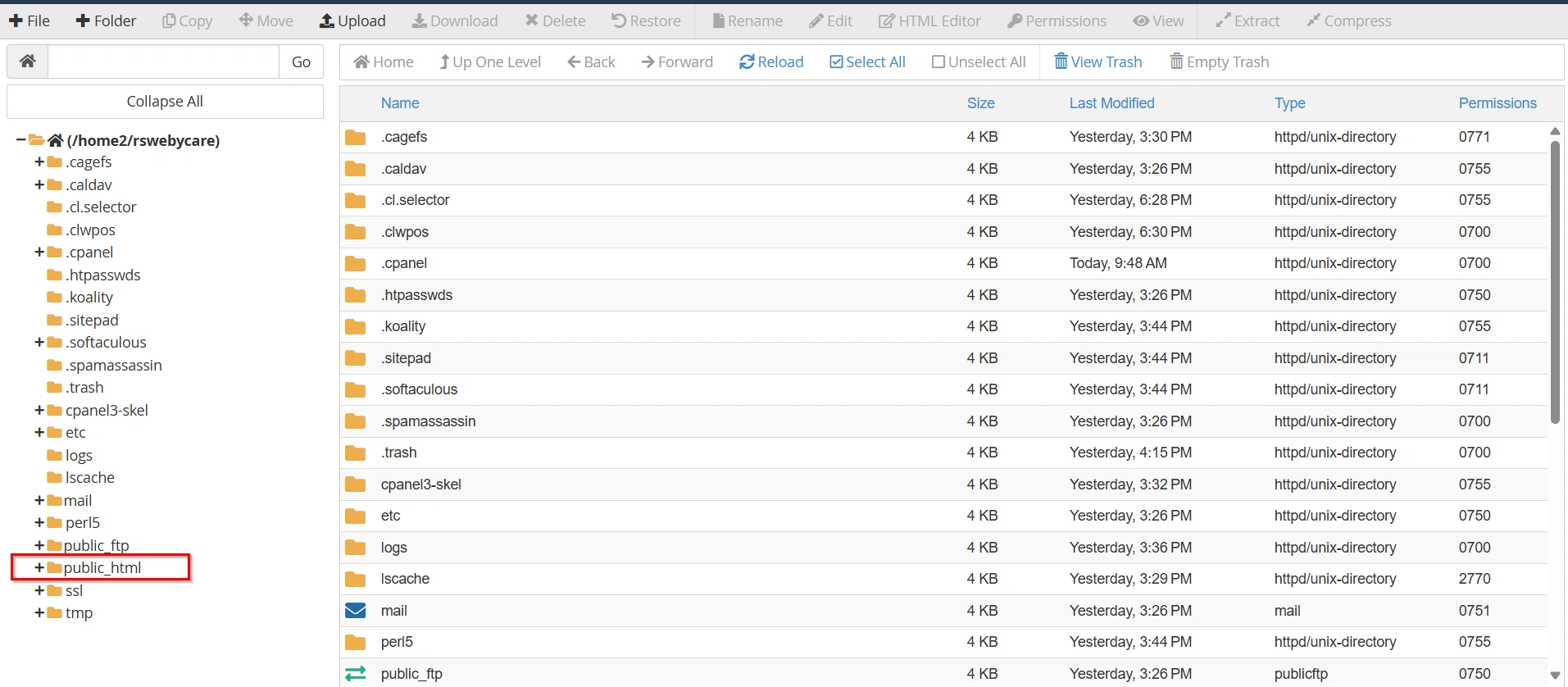The height and width of the screenshot is (687, 1568).
Task: Select lscache in the folder tree
Action: pyautogui.click(x=90, y=478)
